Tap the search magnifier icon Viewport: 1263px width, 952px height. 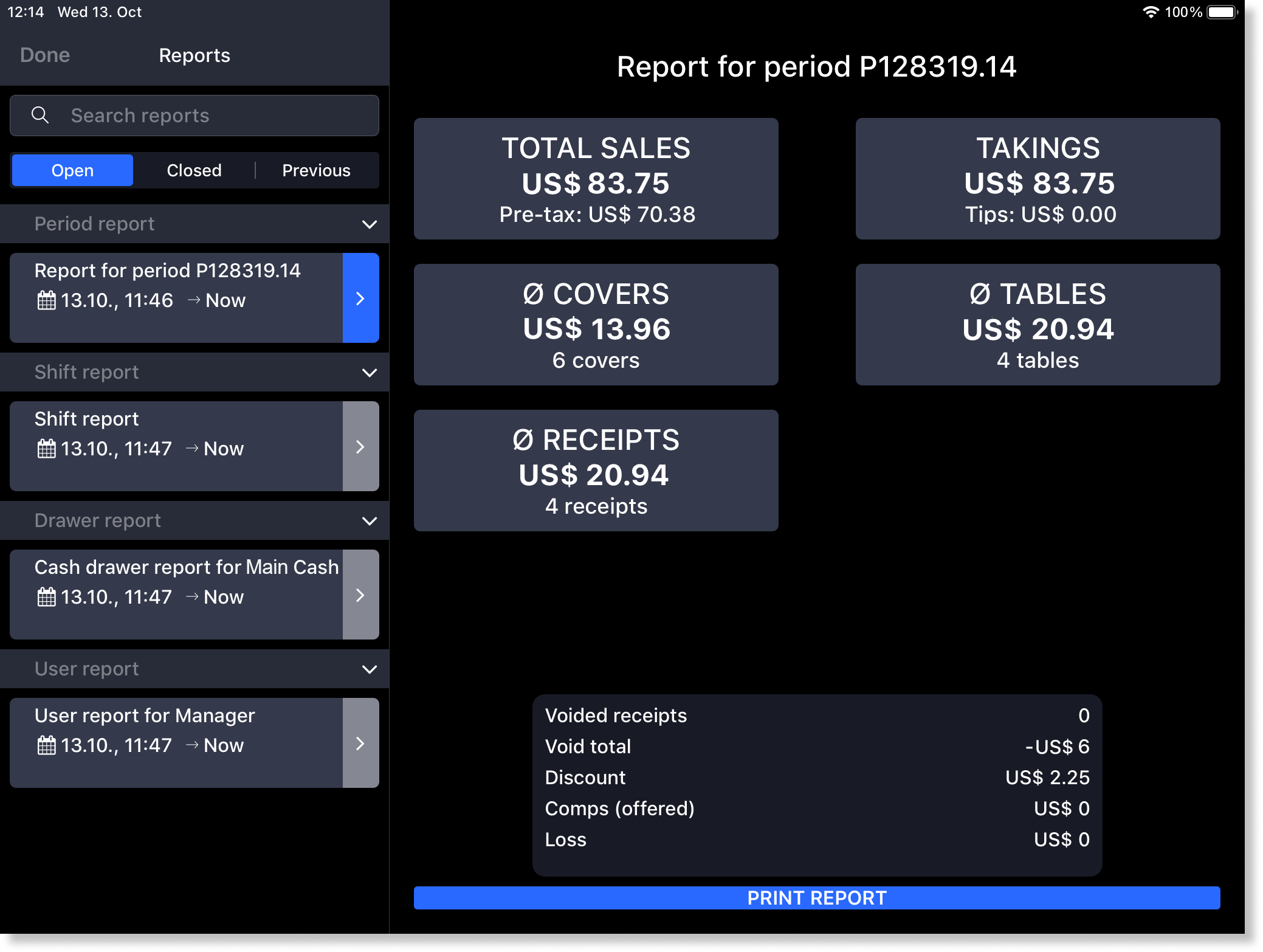[x=40, y=115]
